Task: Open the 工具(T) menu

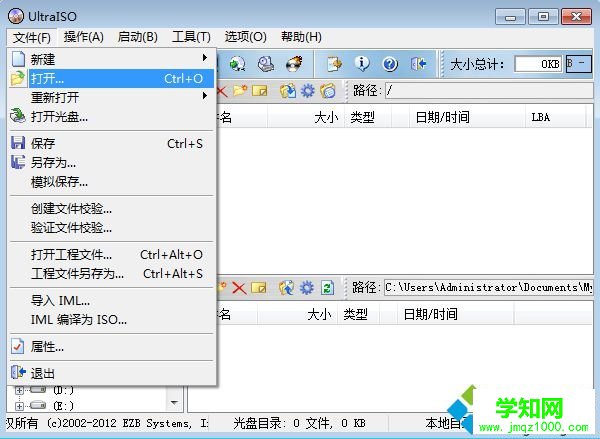Action: 191,37
